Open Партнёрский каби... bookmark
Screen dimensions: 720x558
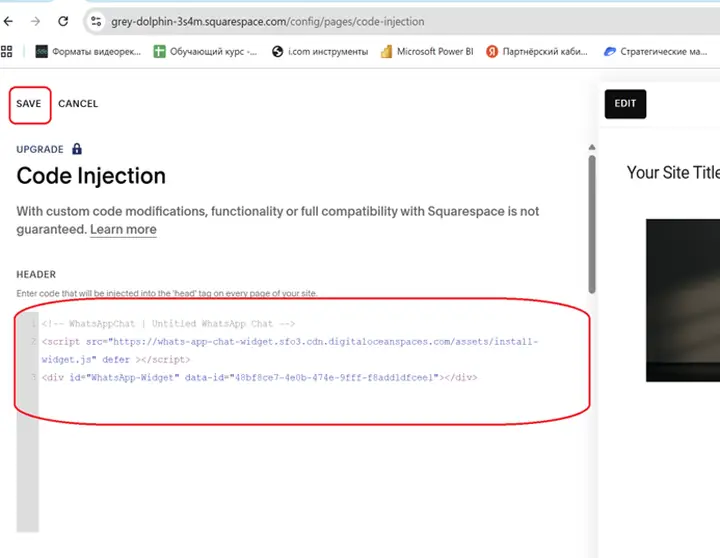[x=540, y=51]
